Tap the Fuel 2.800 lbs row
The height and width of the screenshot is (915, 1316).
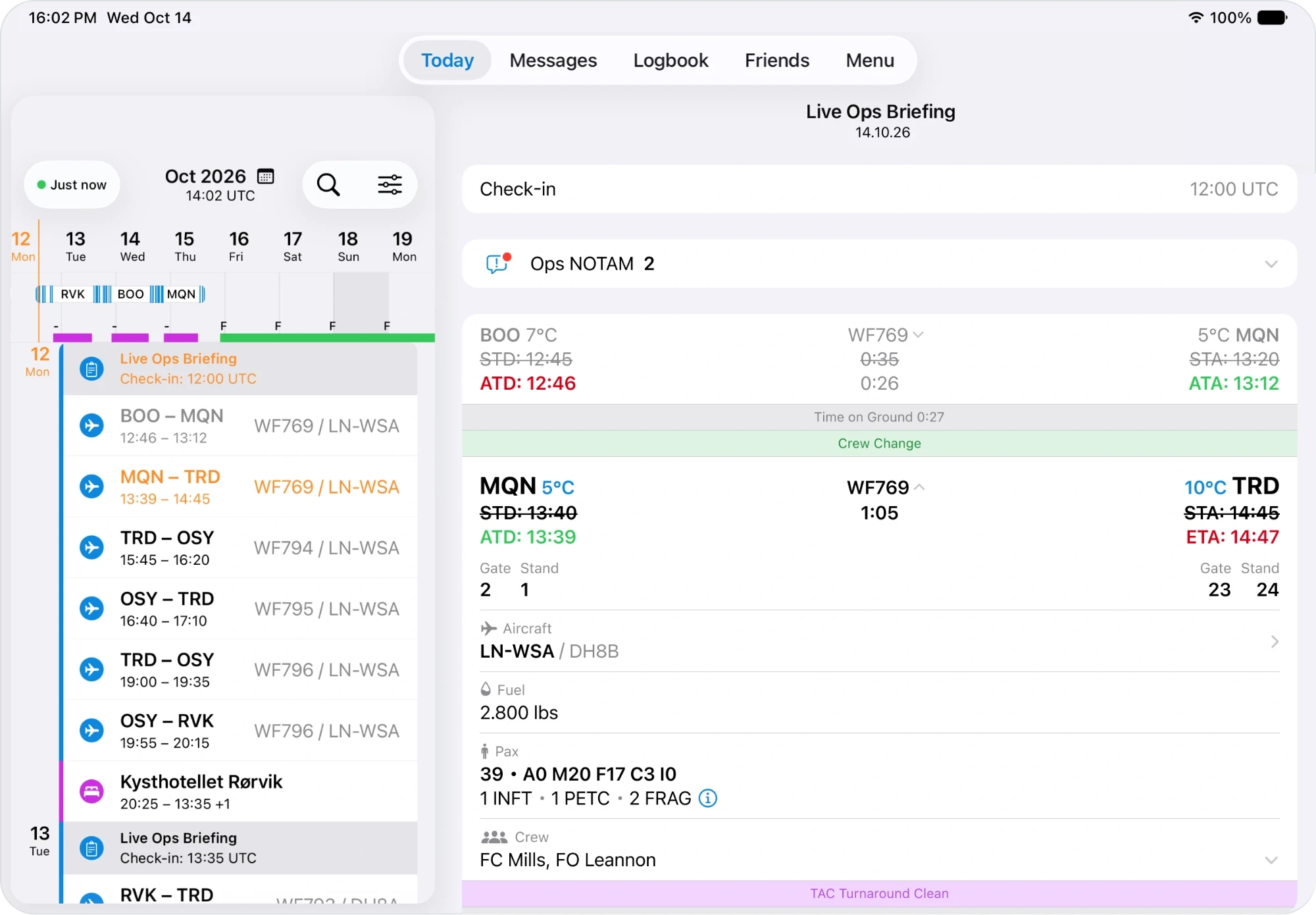click(x=879, y=702)
